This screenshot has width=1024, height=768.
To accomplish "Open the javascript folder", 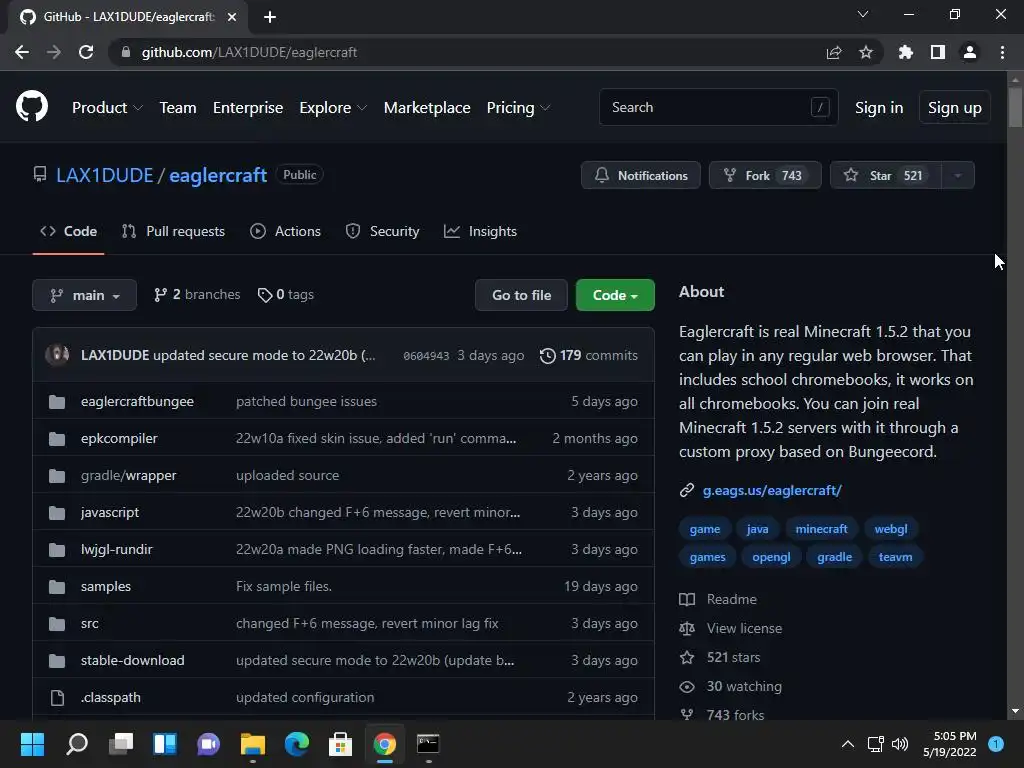I will pos(110,512).
